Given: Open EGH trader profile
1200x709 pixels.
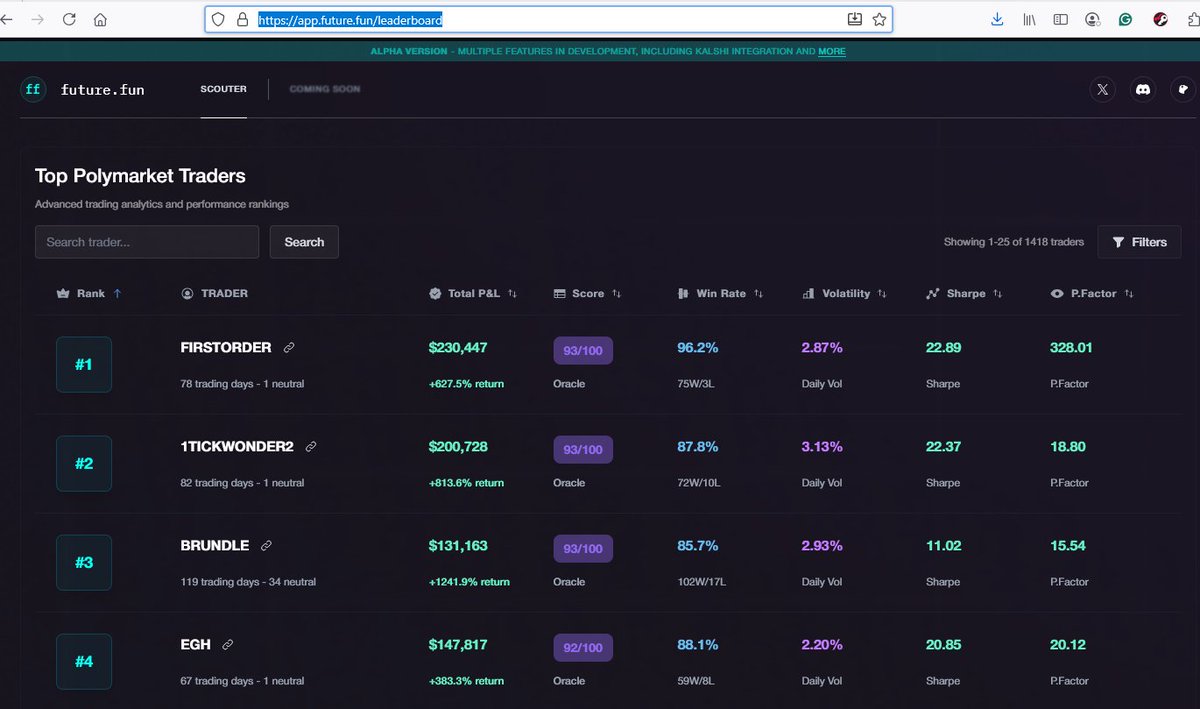Looking at the screenshot, I should click(195, 645).
